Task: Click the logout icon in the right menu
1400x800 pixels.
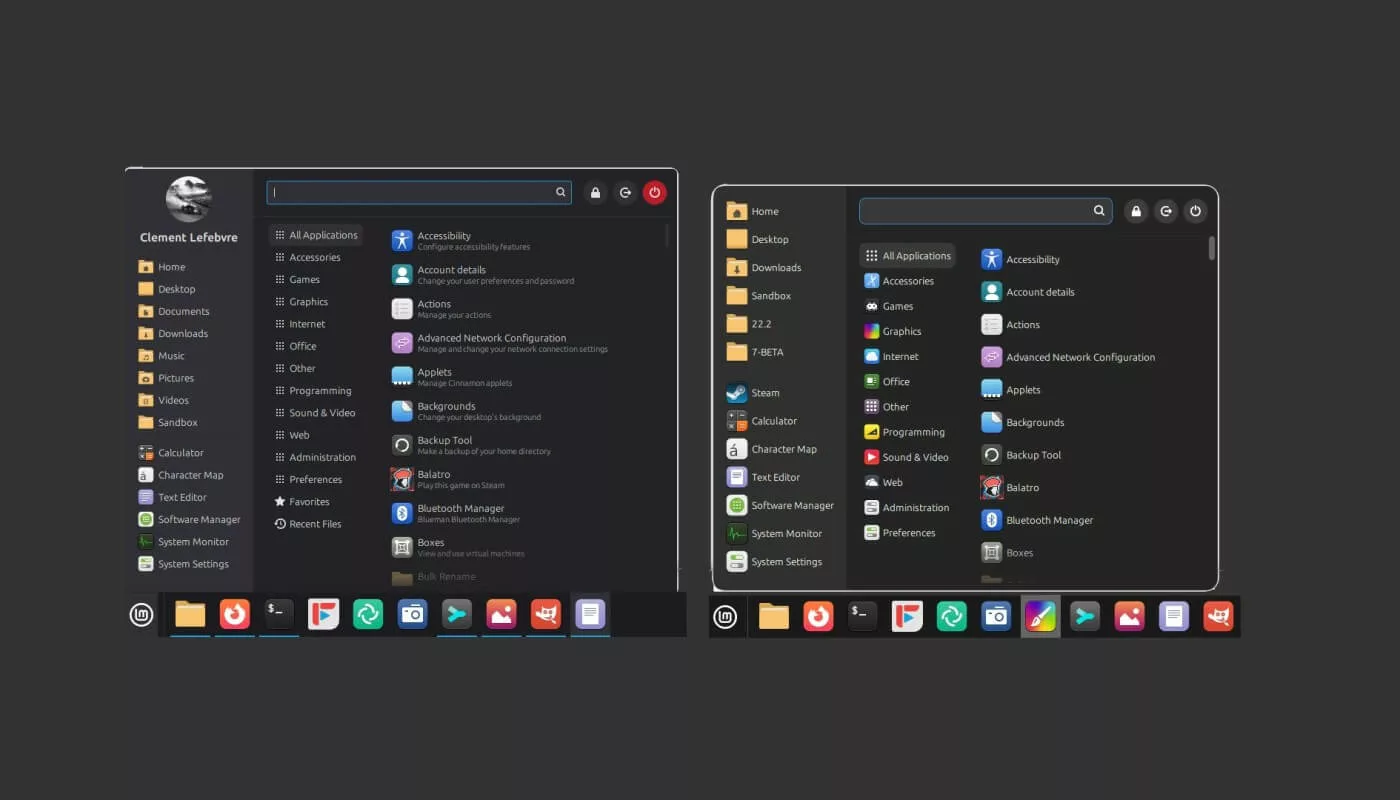Action: click(1165, 211)
